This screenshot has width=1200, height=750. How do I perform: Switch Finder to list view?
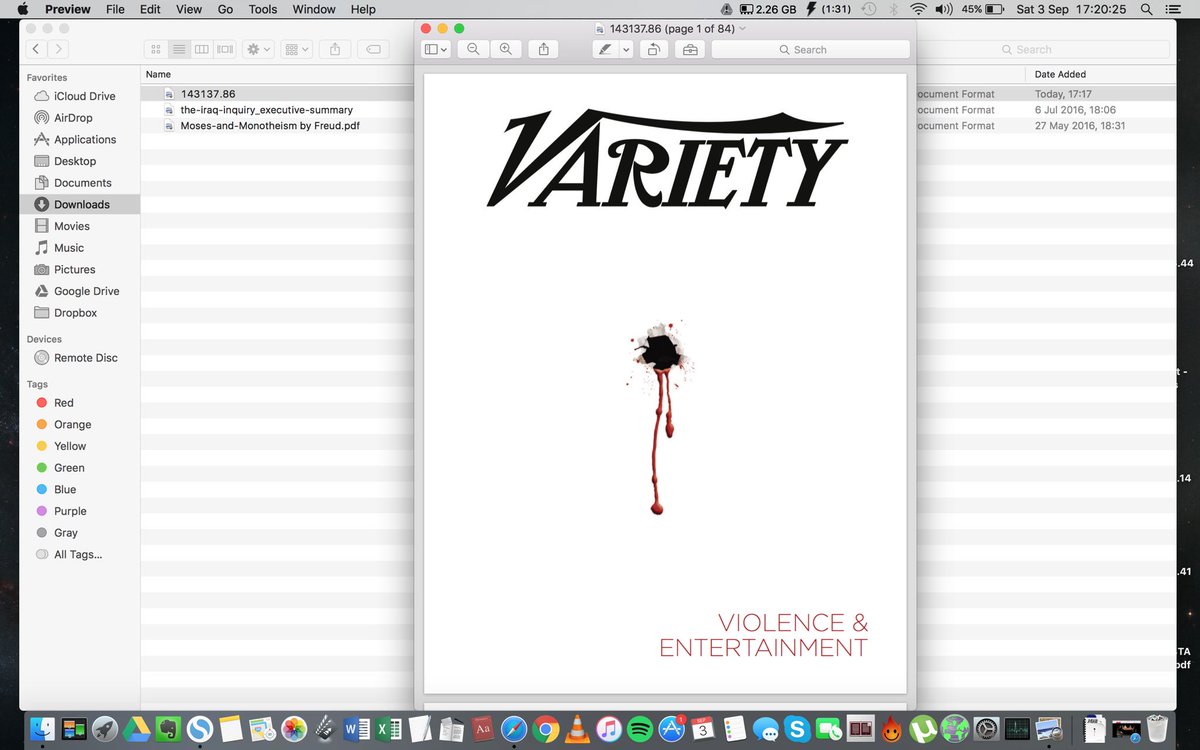179,48
